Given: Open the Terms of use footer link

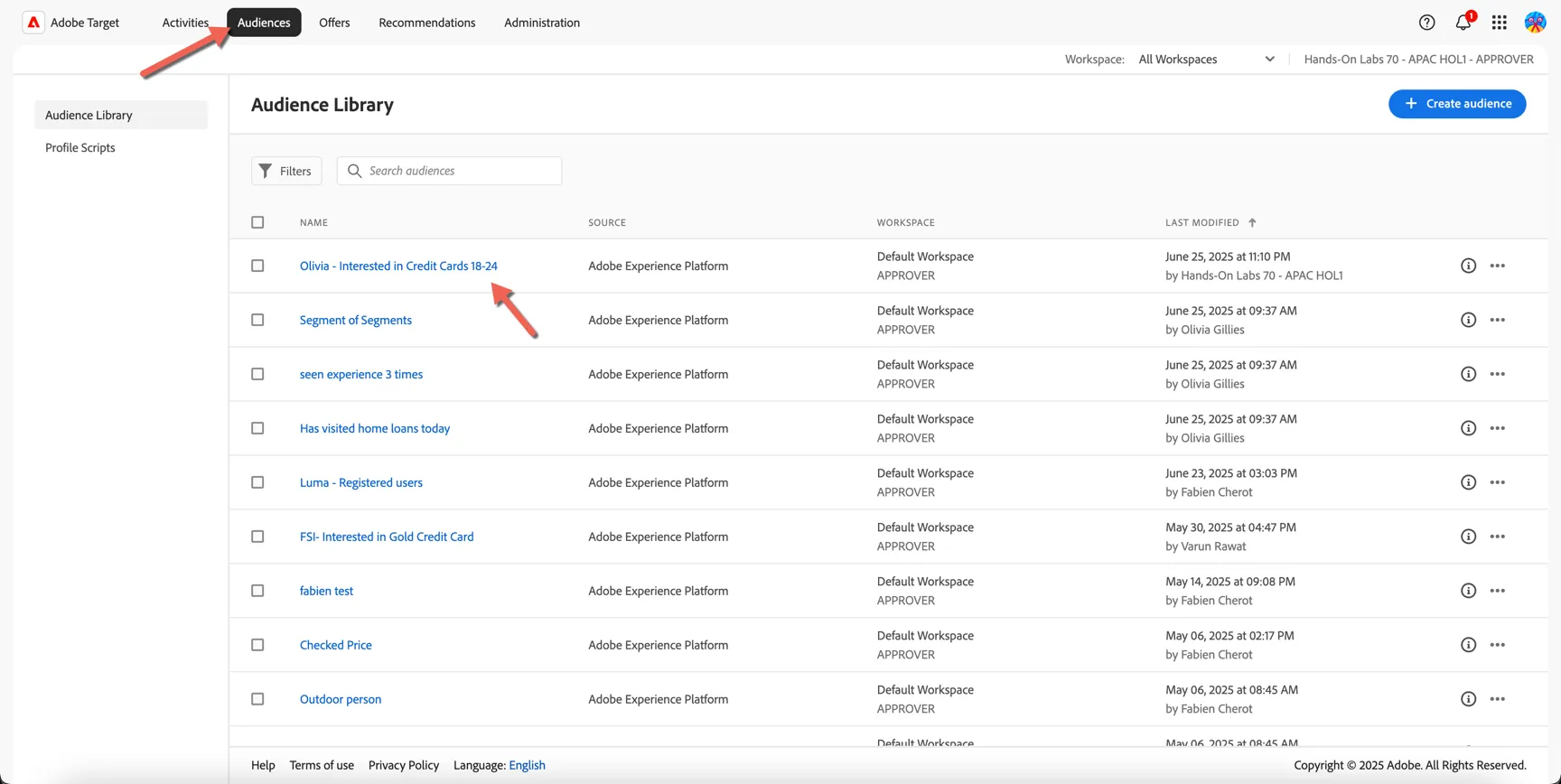Looking at the screenshot, I should click(x=322, y=765).
